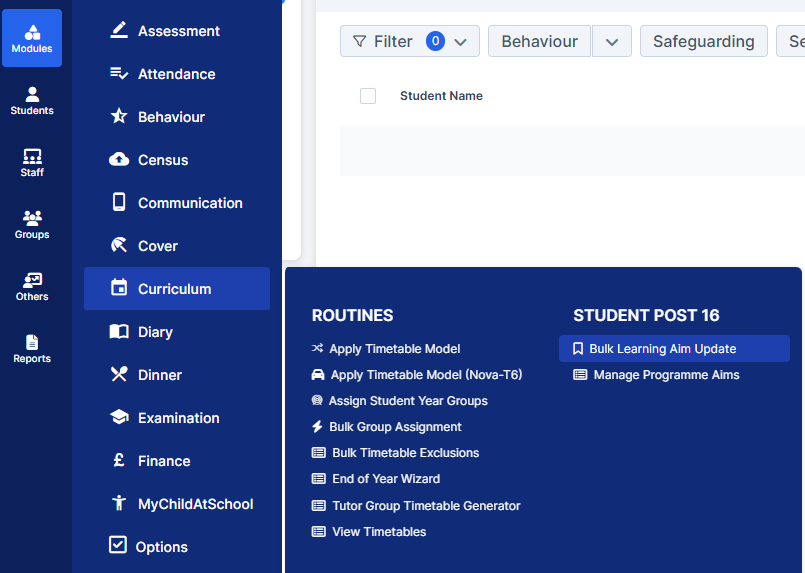Open the Reports section in the sidebar
Screen dimensions: 805x573
coord(32,349)
